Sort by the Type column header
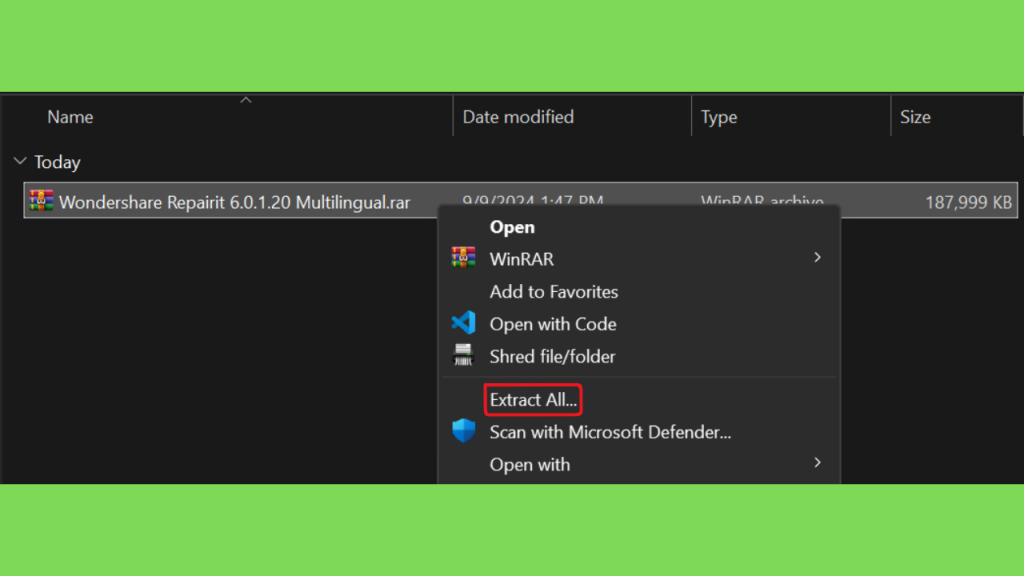This screenshot has width=1024, height=576. coord(719,117)
